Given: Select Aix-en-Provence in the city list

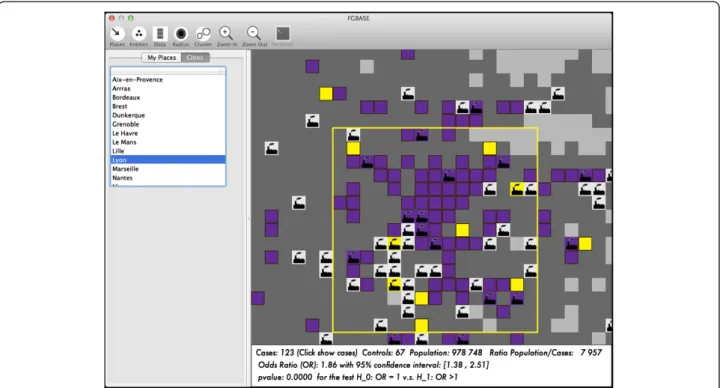Looking at the screenshot, I should coord(168,79).
